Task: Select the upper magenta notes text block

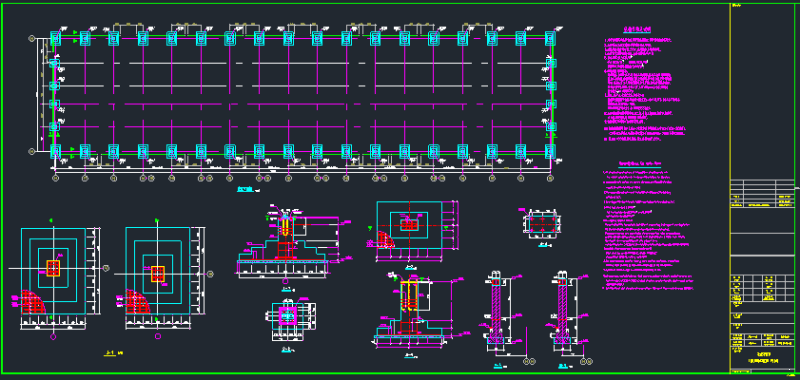Action: point(644,88)
